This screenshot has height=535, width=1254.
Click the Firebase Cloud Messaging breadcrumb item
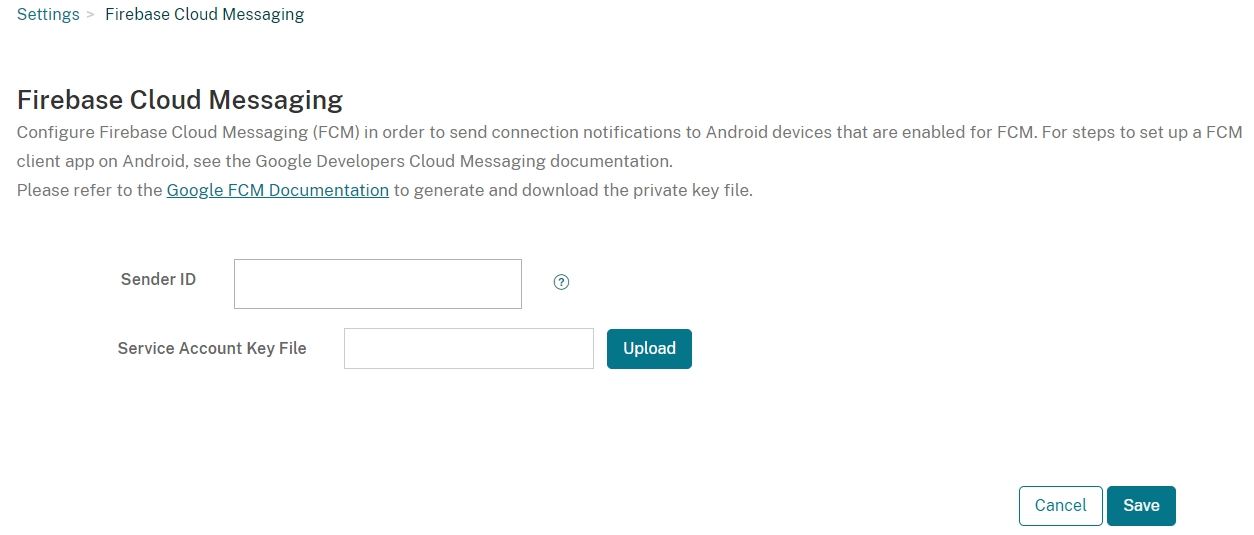(204, 15)
